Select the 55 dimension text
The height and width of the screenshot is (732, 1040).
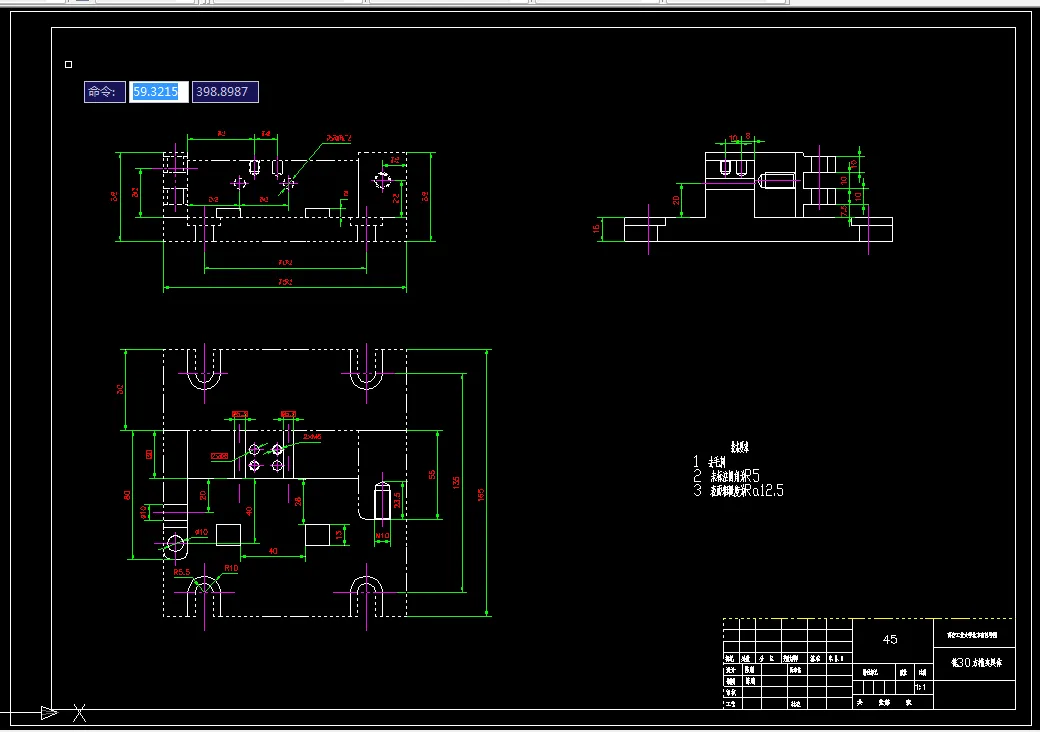pyautogui.click(x=432, y=475)
